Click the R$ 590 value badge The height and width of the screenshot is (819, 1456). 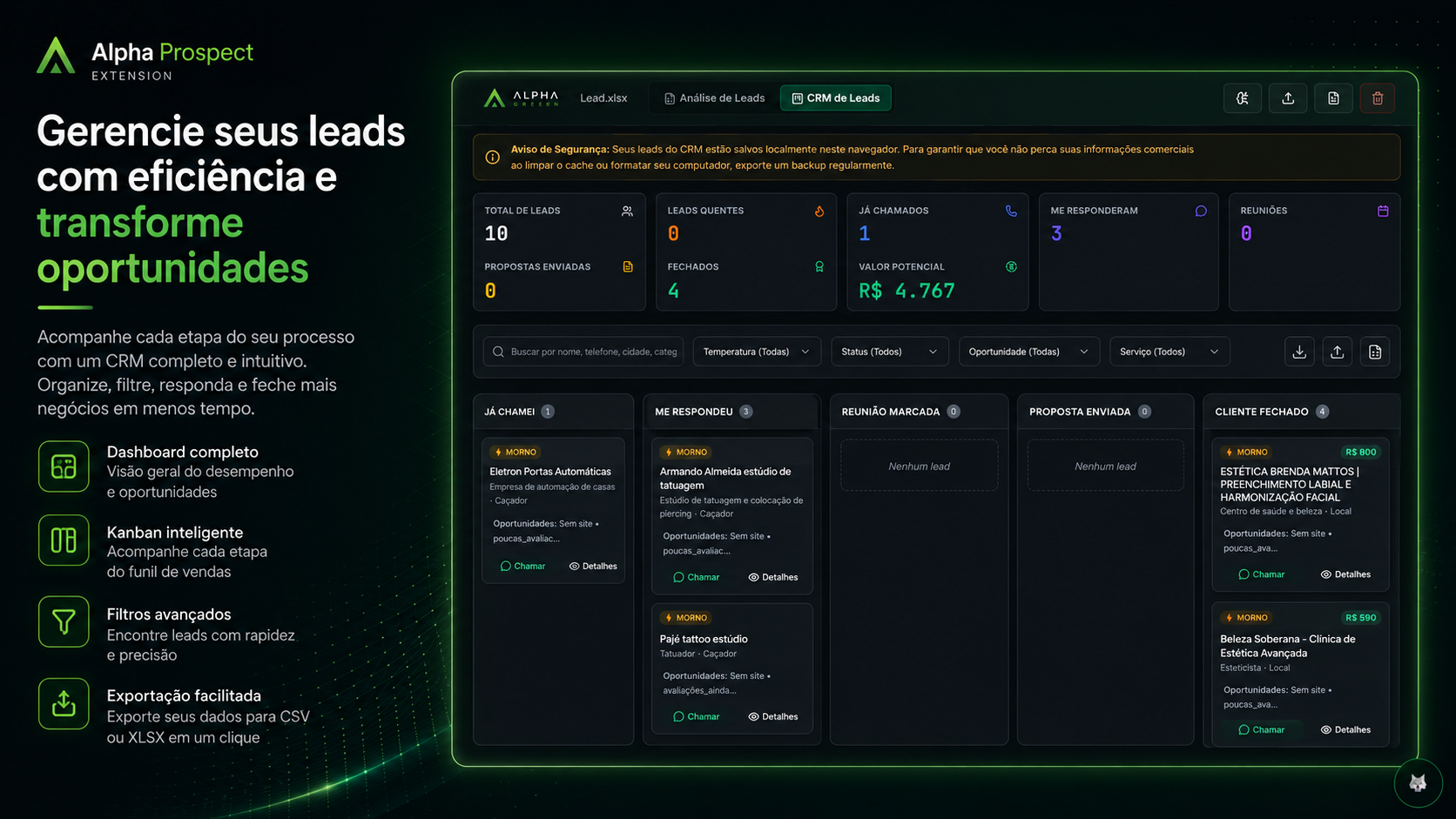click(x=1360, y=617)
